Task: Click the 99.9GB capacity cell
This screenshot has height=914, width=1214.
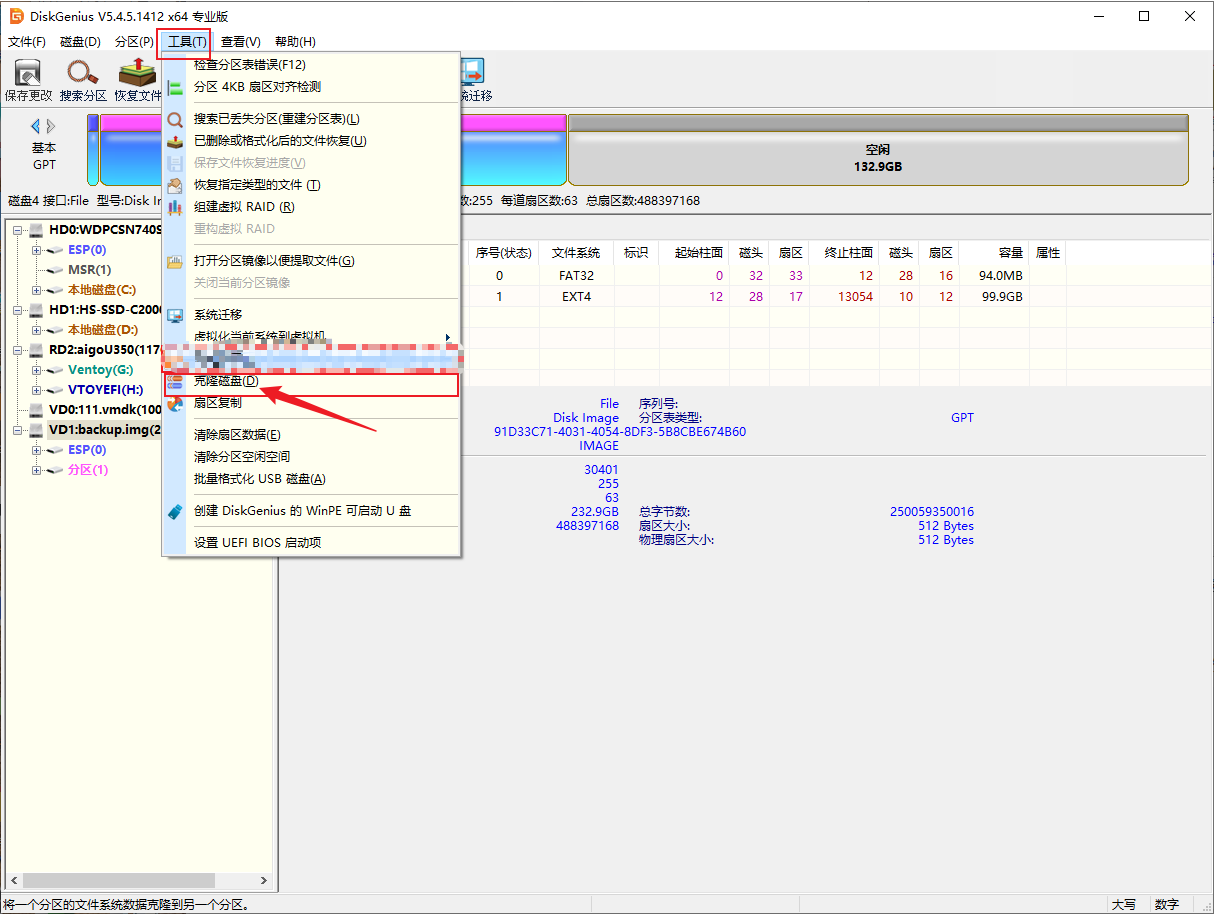Action: [x=995, y=297]
